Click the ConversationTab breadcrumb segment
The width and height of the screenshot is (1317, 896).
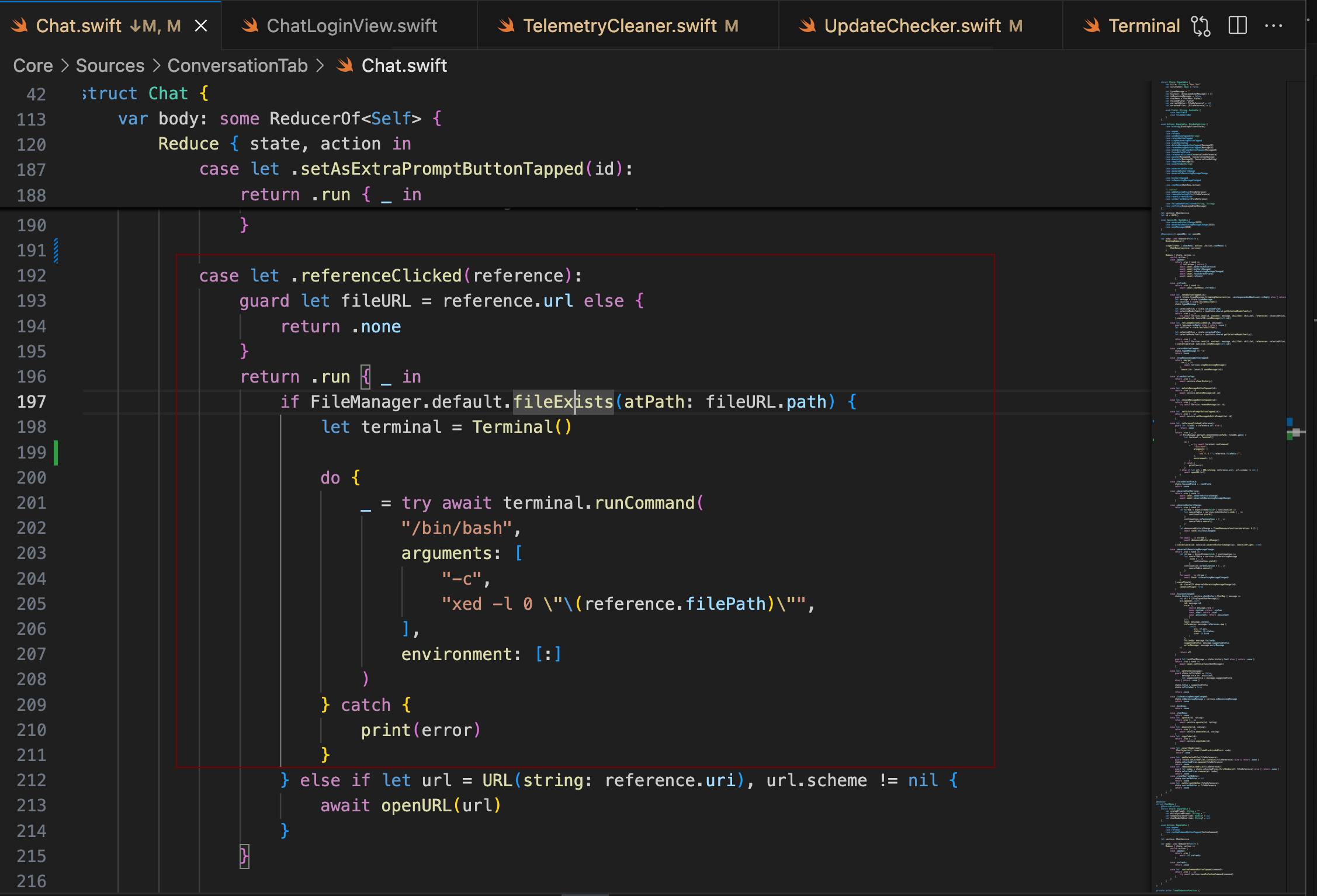pyautogui.click(x=237, y=65)
